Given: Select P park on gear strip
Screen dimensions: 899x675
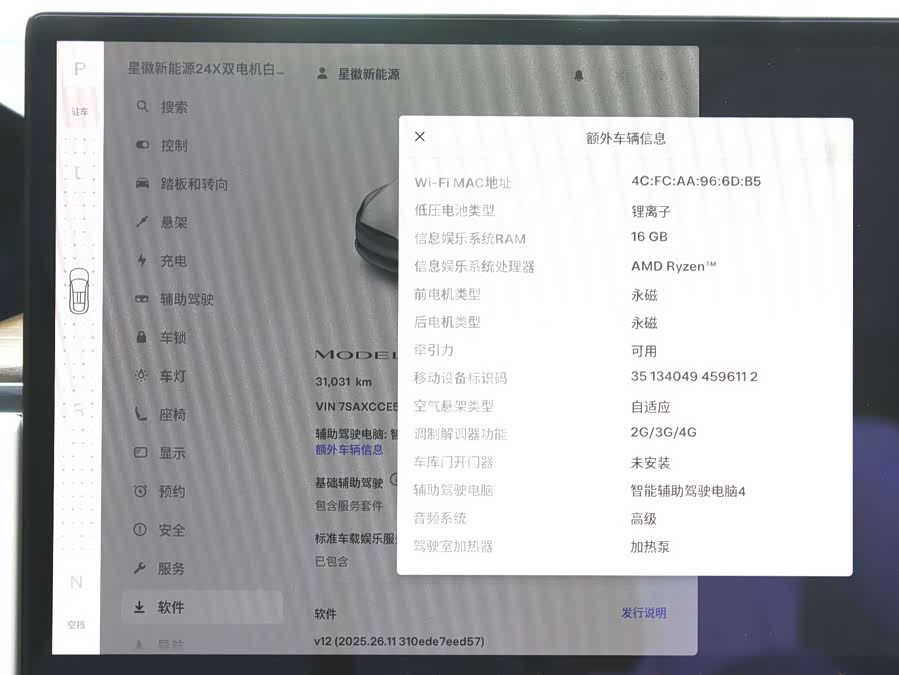Looking at the screenshot, I should [79, 69].
